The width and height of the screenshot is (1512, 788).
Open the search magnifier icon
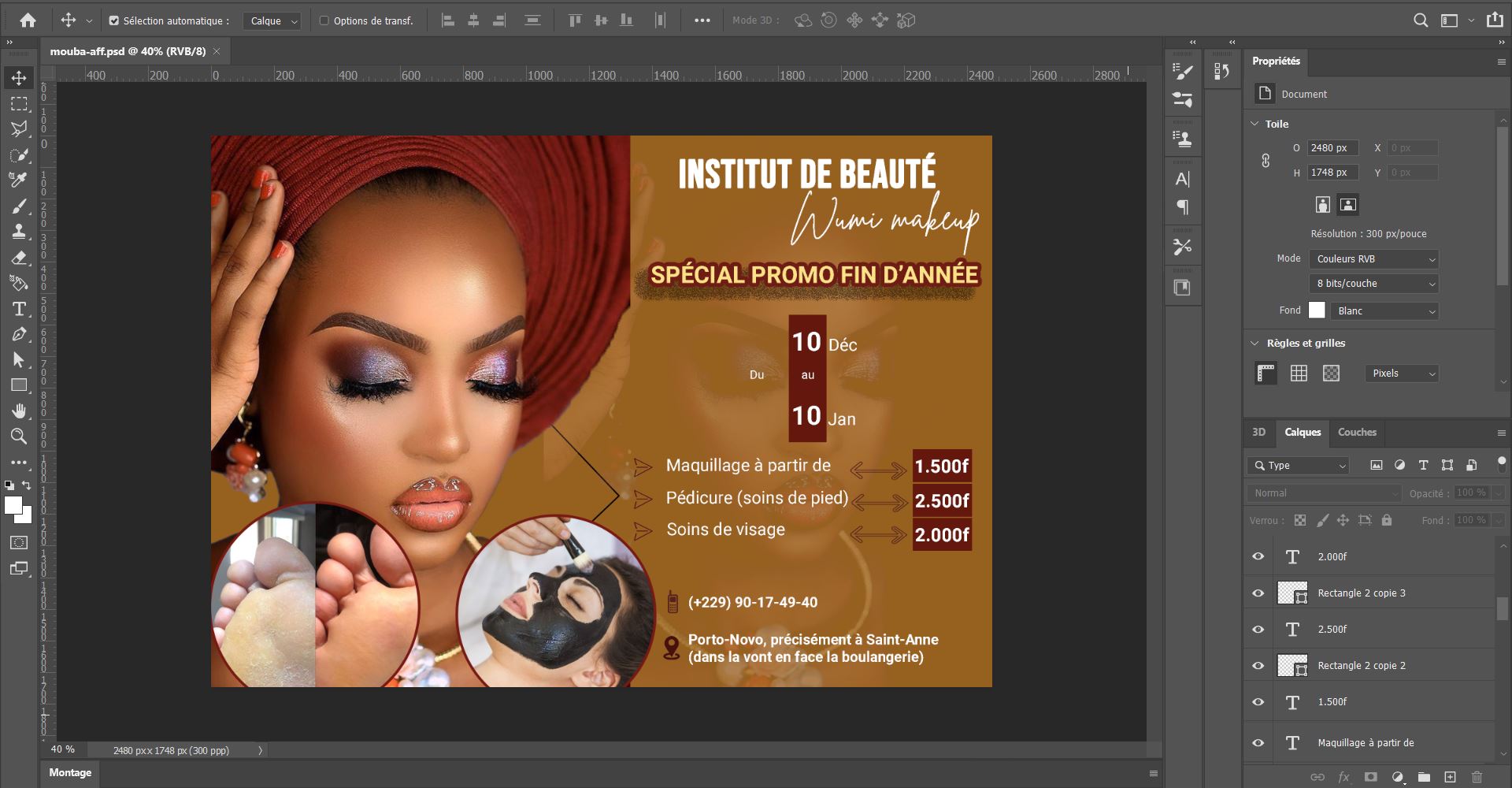pyautogui.click(x=1420, y=20)
